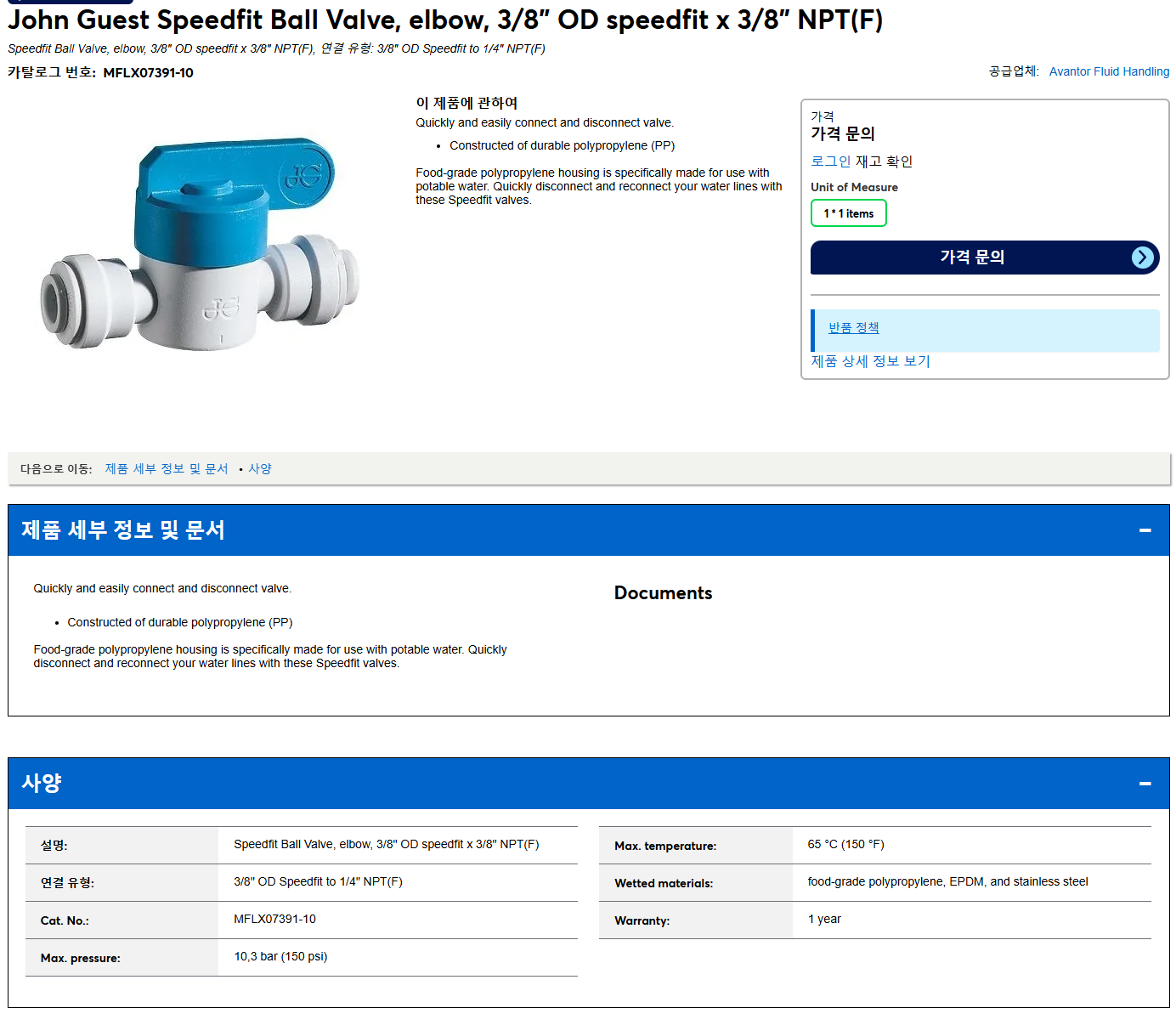Click the ball valve product image

coord(201,244)
